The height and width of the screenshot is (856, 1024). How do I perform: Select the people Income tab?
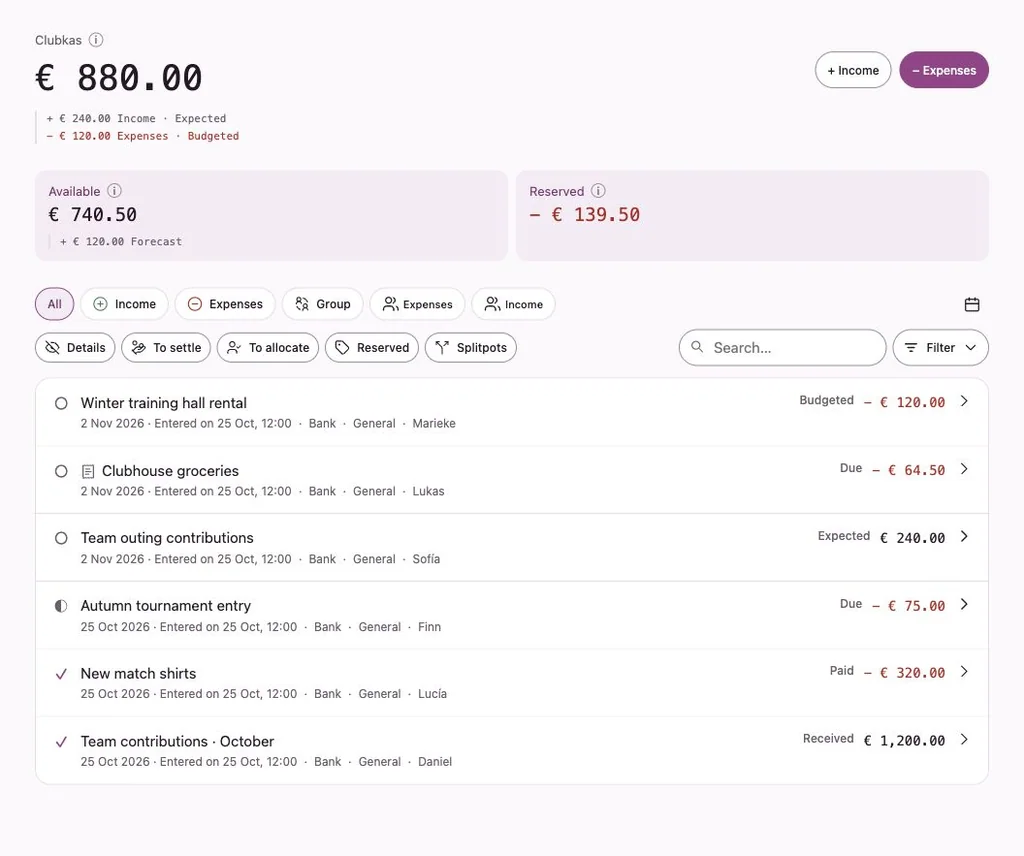point(513,304)
